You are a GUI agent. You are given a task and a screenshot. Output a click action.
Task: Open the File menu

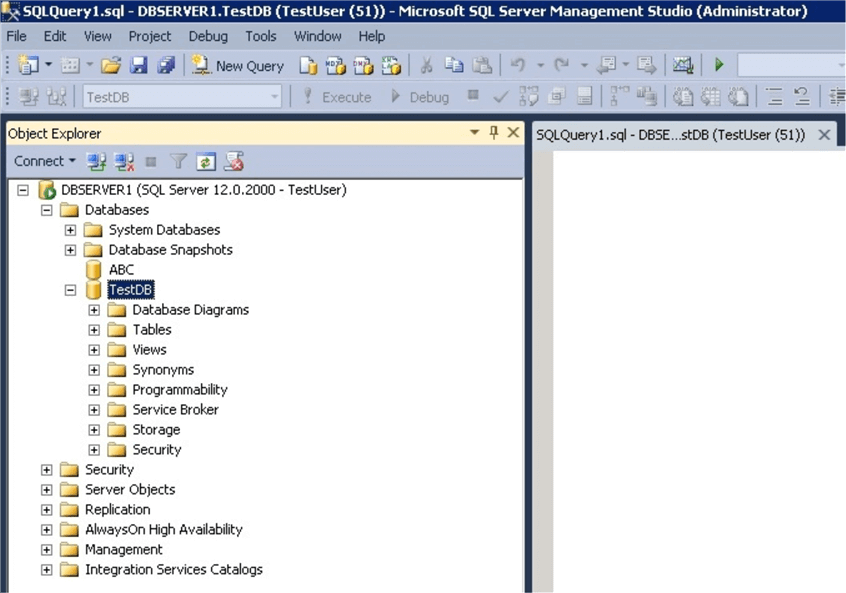point(16,36)
